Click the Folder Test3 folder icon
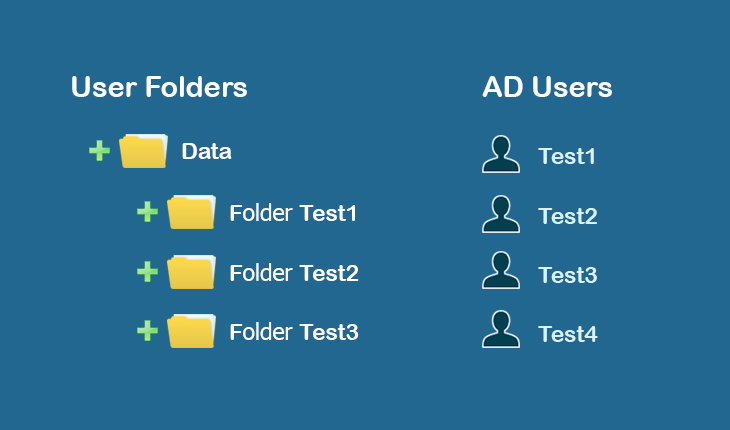The height and width of the screenshot is (430, 730). [191, 331]
